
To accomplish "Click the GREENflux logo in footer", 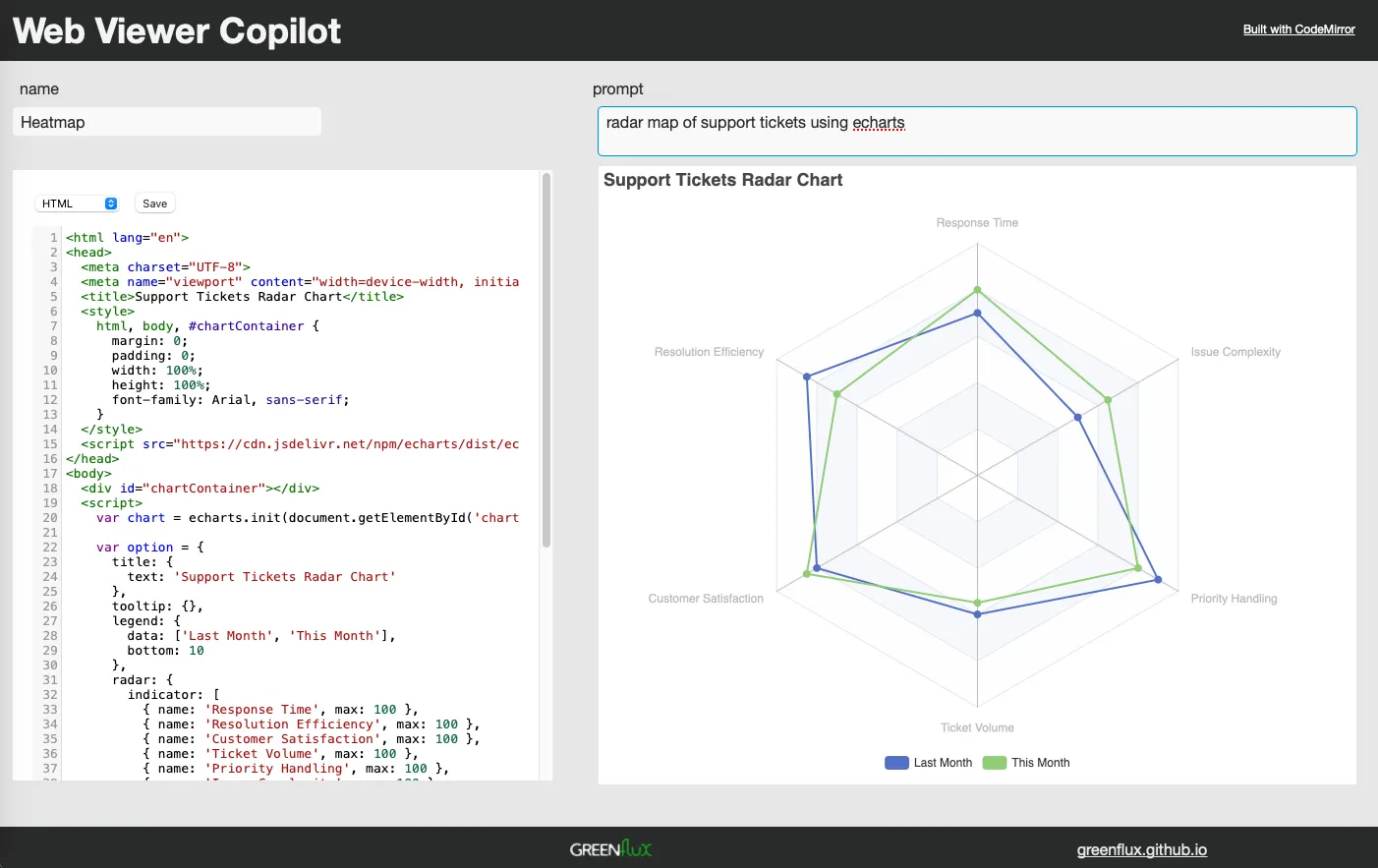I will point(610,848).
